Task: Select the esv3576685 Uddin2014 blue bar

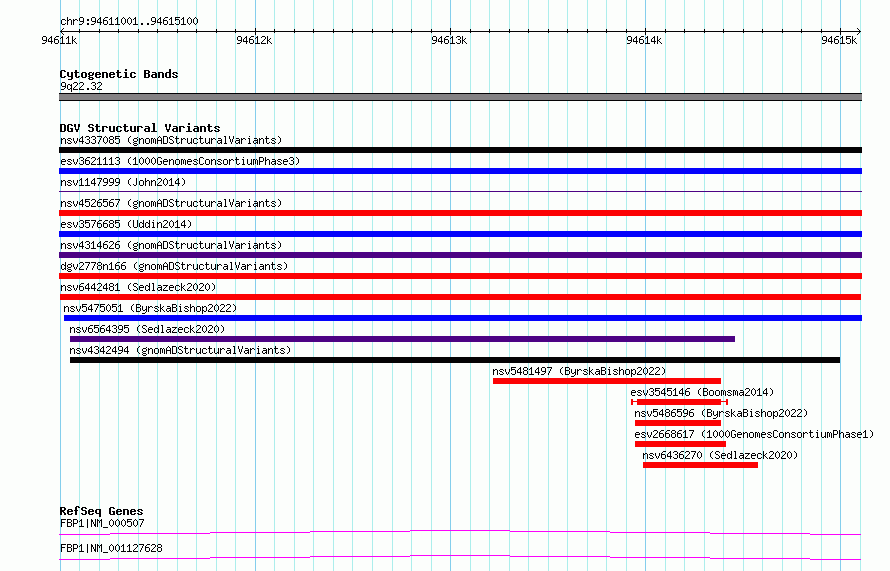Action: [x=460, y=234]
